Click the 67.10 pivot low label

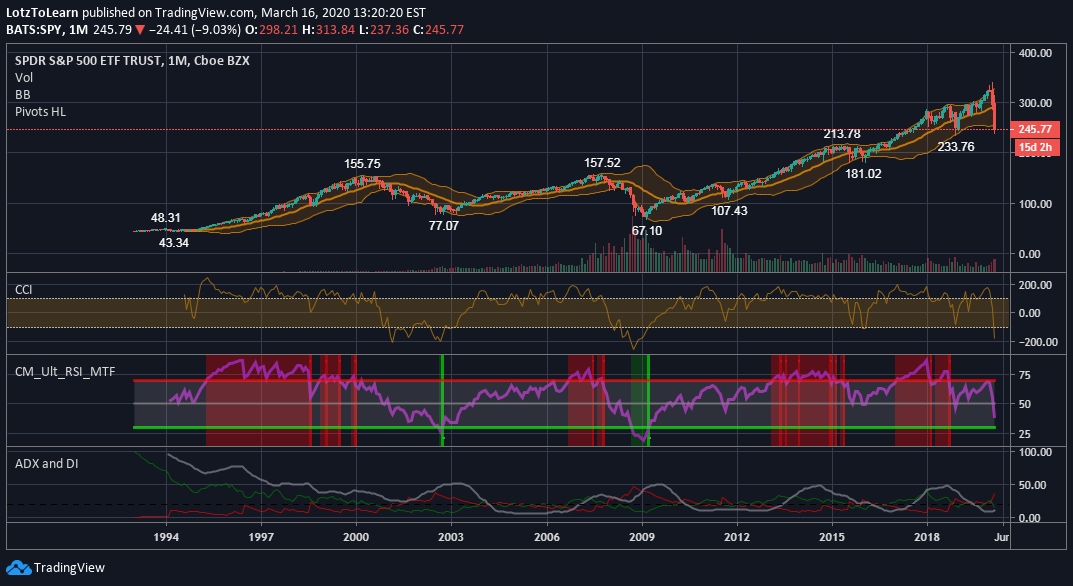coord(647,231)
